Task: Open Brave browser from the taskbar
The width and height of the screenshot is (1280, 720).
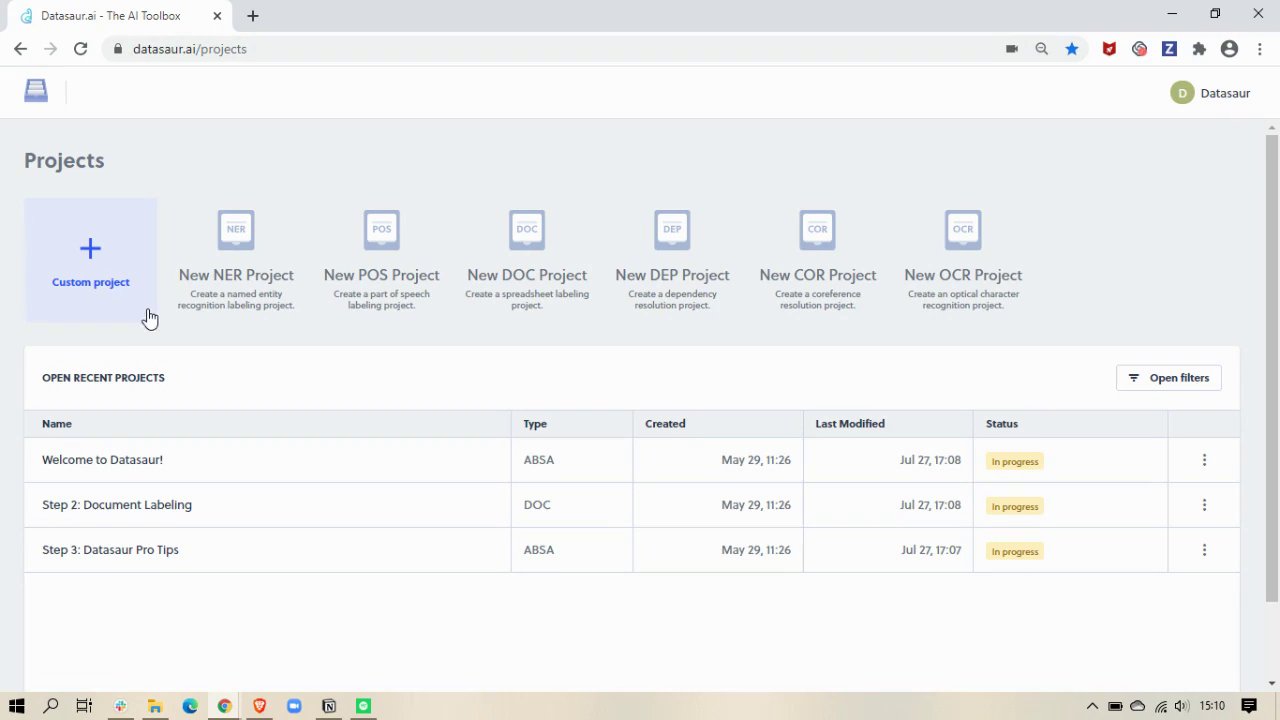Action: [259, 706]
